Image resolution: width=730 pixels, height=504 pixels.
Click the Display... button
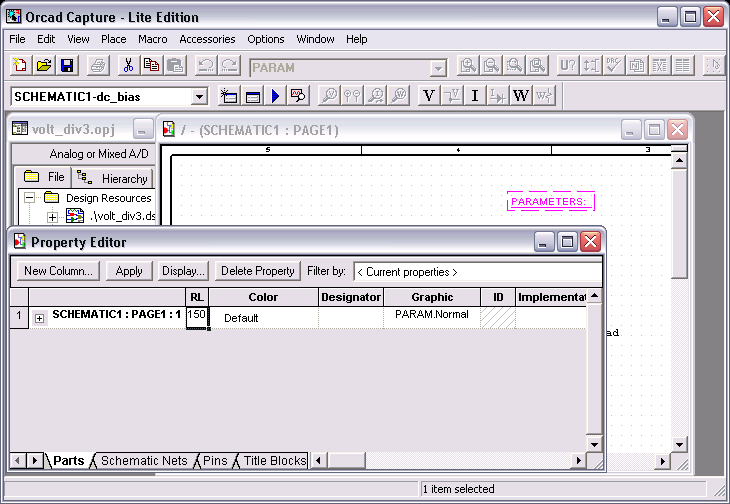pos(183,271)
